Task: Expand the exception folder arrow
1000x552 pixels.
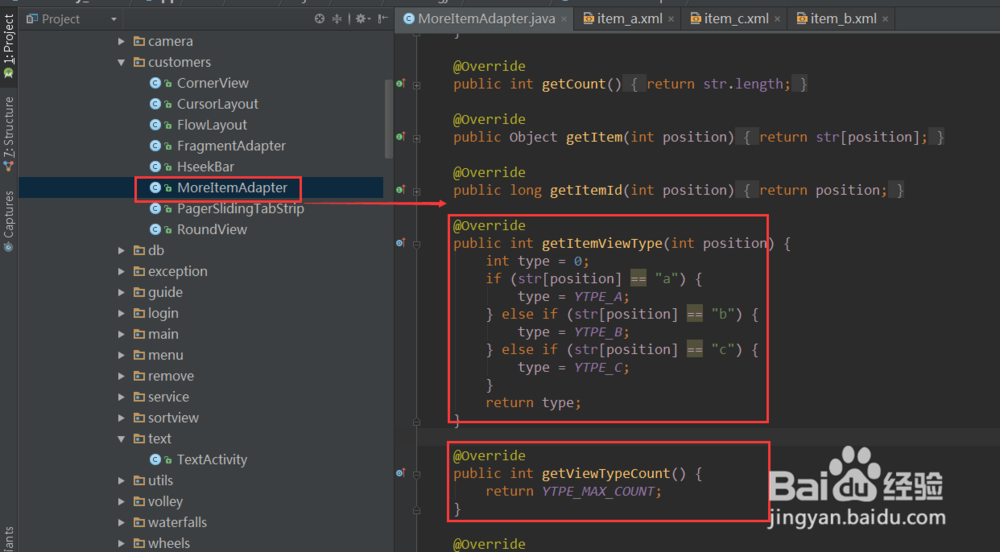Action: click(x=121, y=272)
